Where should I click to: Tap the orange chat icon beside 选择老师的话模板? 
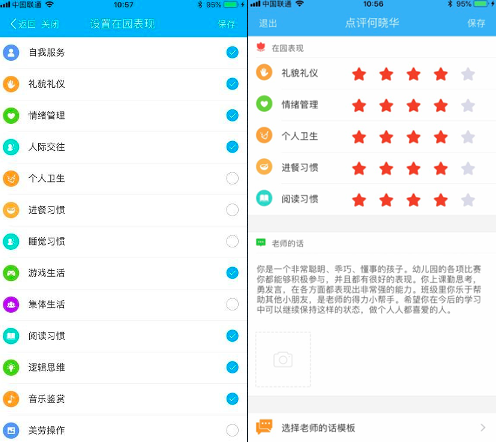pos(264,427)
